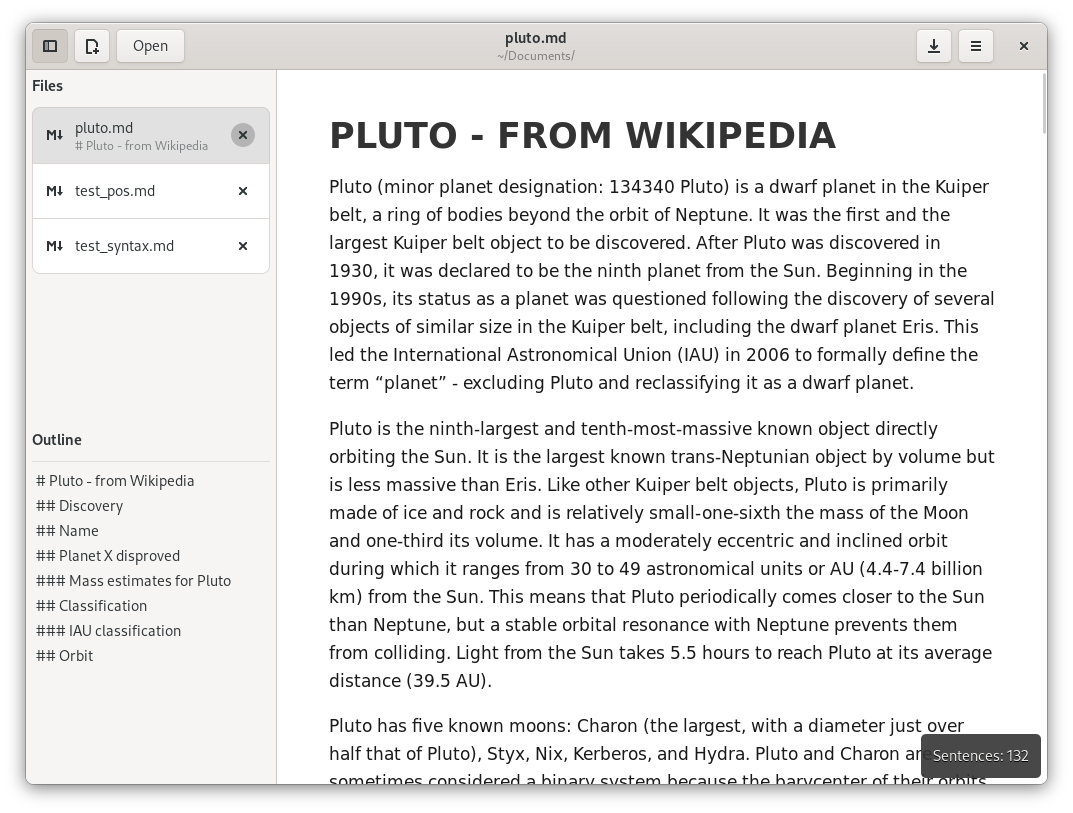
Task: Close the pluto.md file entry
Action: click(242, 136)
